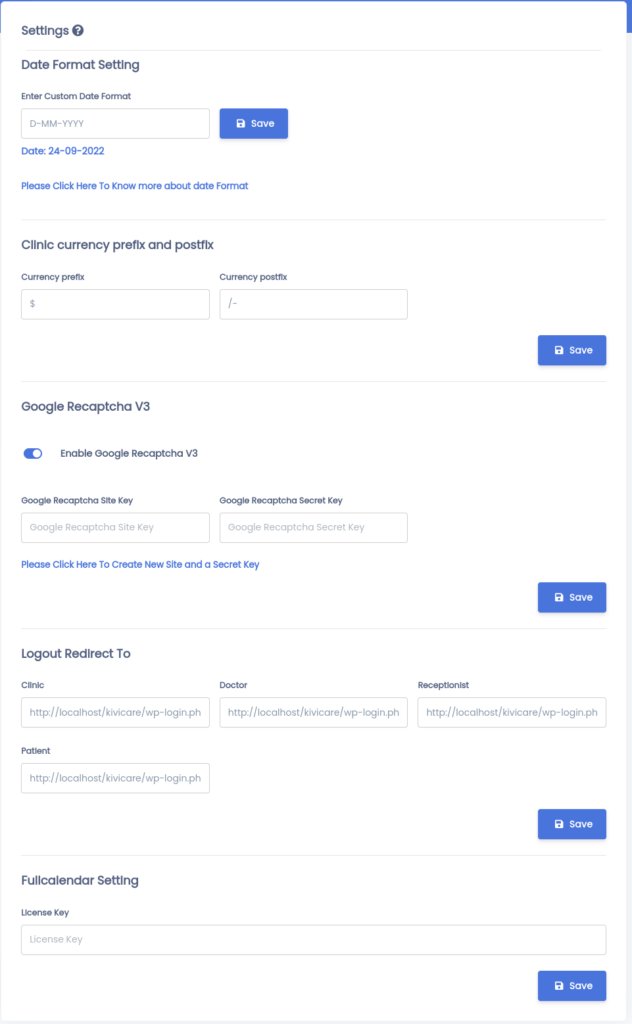The width and height of the screenshot is (632, 1024).
Task: Open link to create new Site and Secret Key
Action: [140, 564]
